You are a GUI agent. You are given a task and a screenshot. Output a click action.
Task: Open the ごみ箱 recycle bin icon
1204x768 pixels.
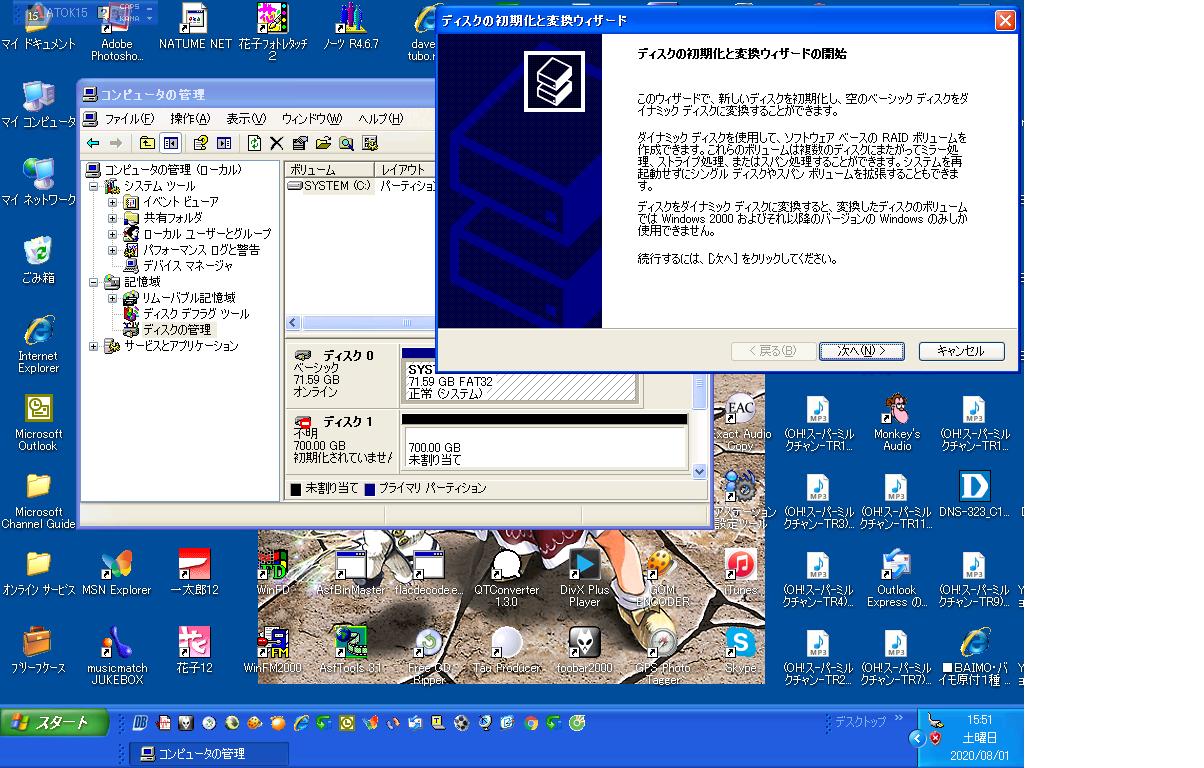click(x=38, y=260)
